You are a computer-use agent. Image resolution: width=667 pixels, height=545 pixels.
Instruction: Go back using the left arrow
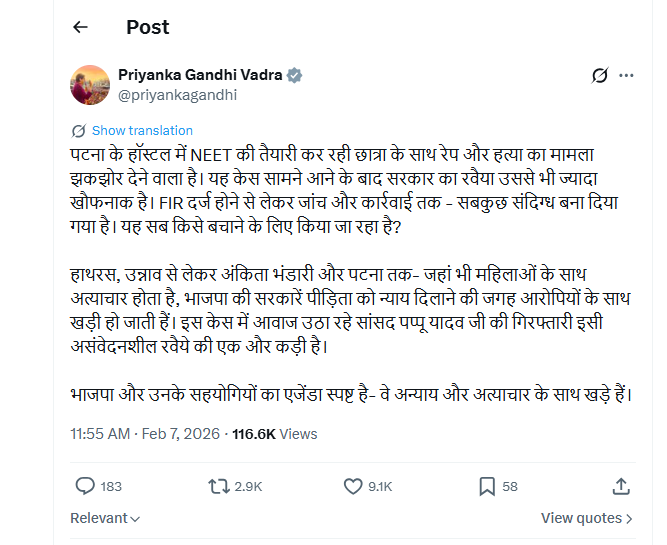click(x=81, y=28)
